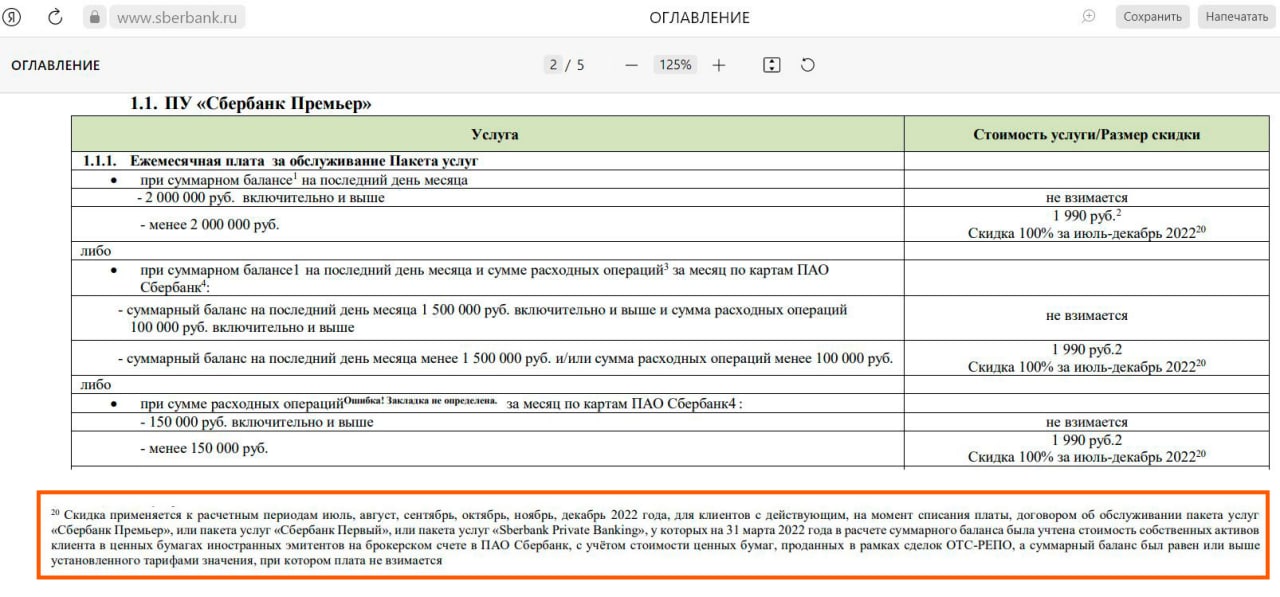Click the heading 1.1. ПУ «Сбербанк Премьер»
1280x597 pixels.
(x=251, y=103)
